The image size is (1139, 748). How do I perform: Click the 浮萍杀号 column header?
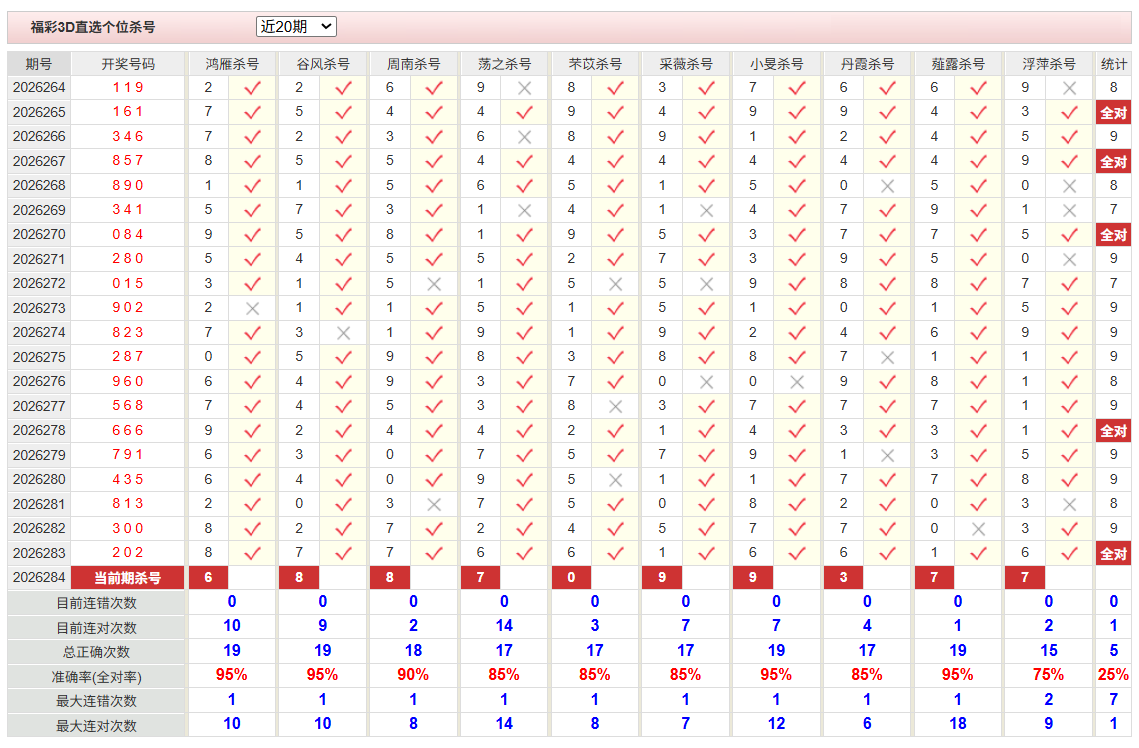pyautogui.click(x=1048, y=64)
